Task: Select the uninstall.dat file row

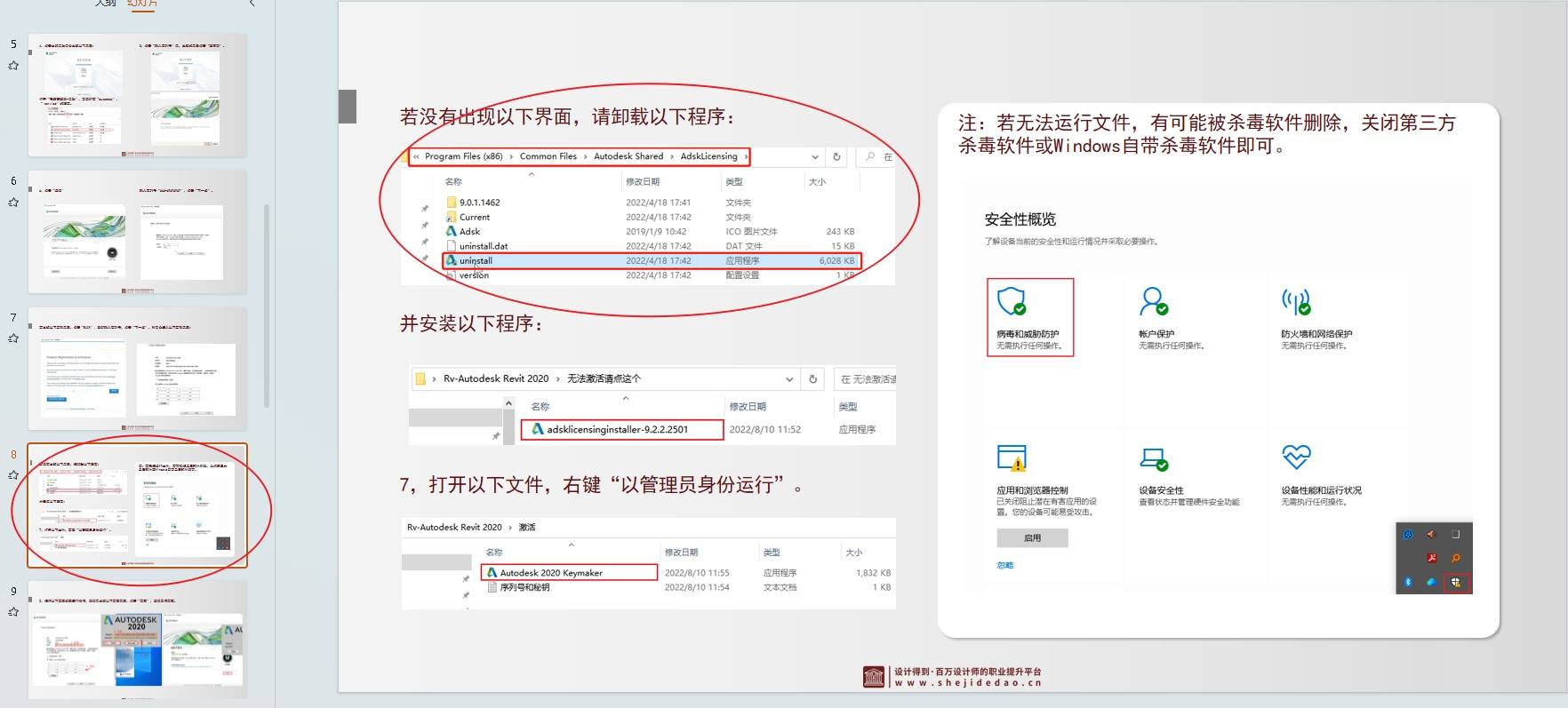Action: (x=651, y=246)
